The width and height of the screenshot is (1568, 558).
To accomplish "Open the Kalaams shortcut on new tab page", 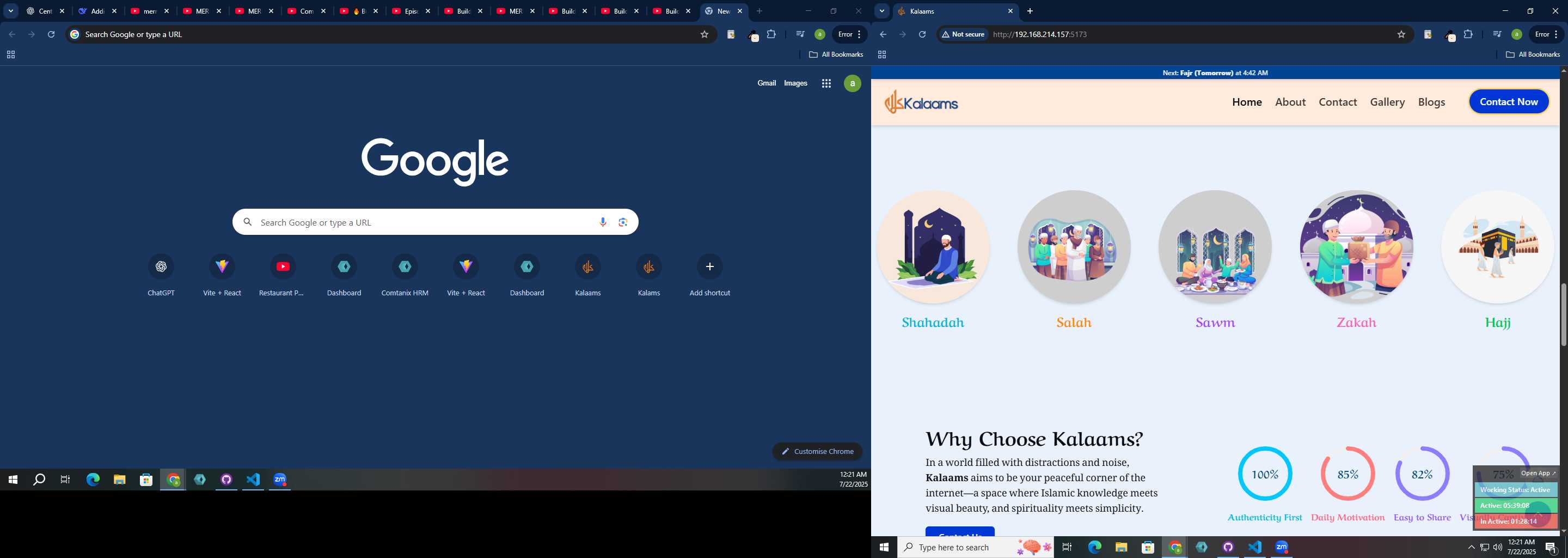I will coord(588,275).
